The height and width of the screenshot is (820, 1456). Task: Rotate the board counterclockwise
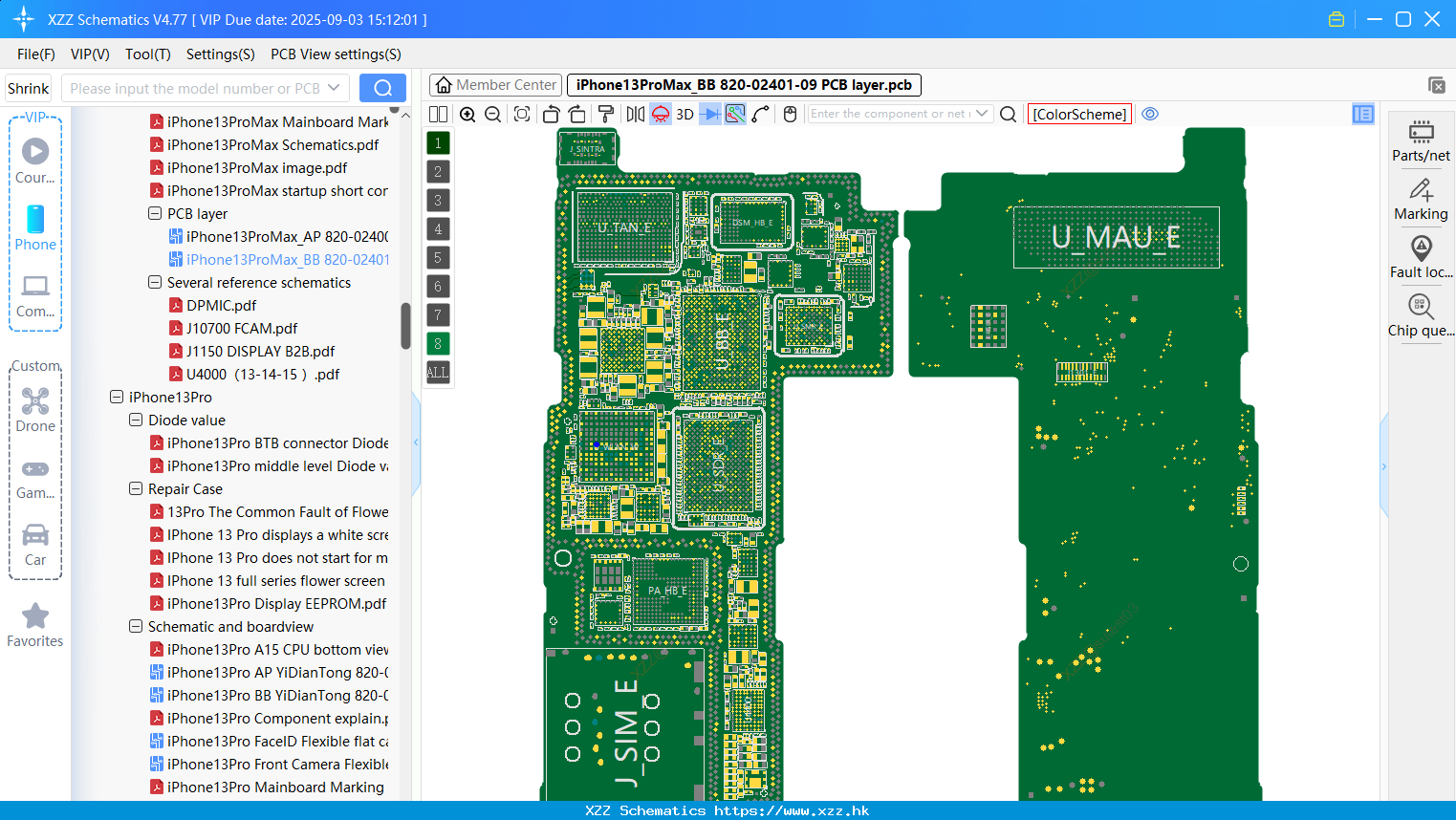click(x=551, y=114)
